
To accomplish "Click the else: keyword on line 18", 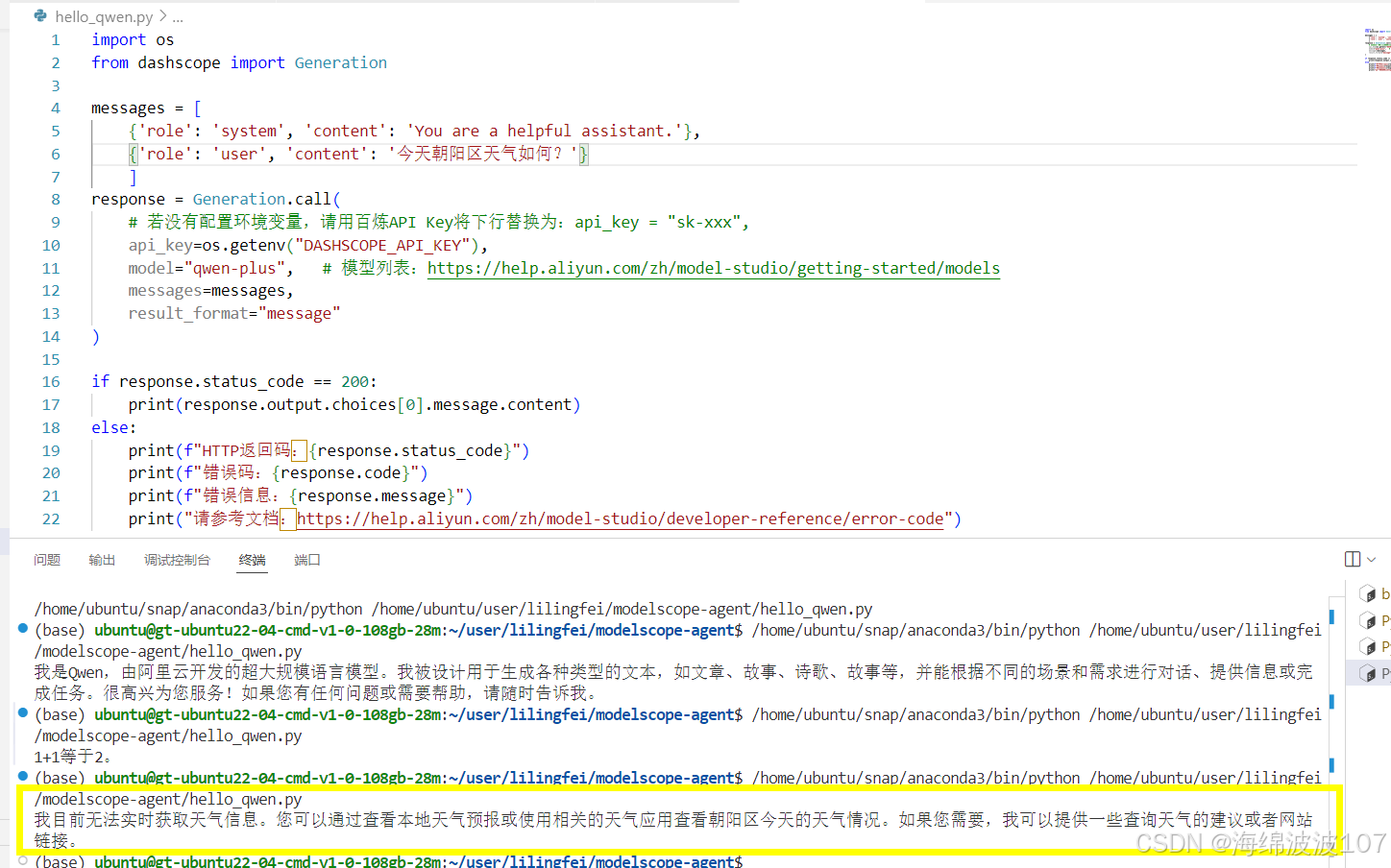I will (113, 427).
